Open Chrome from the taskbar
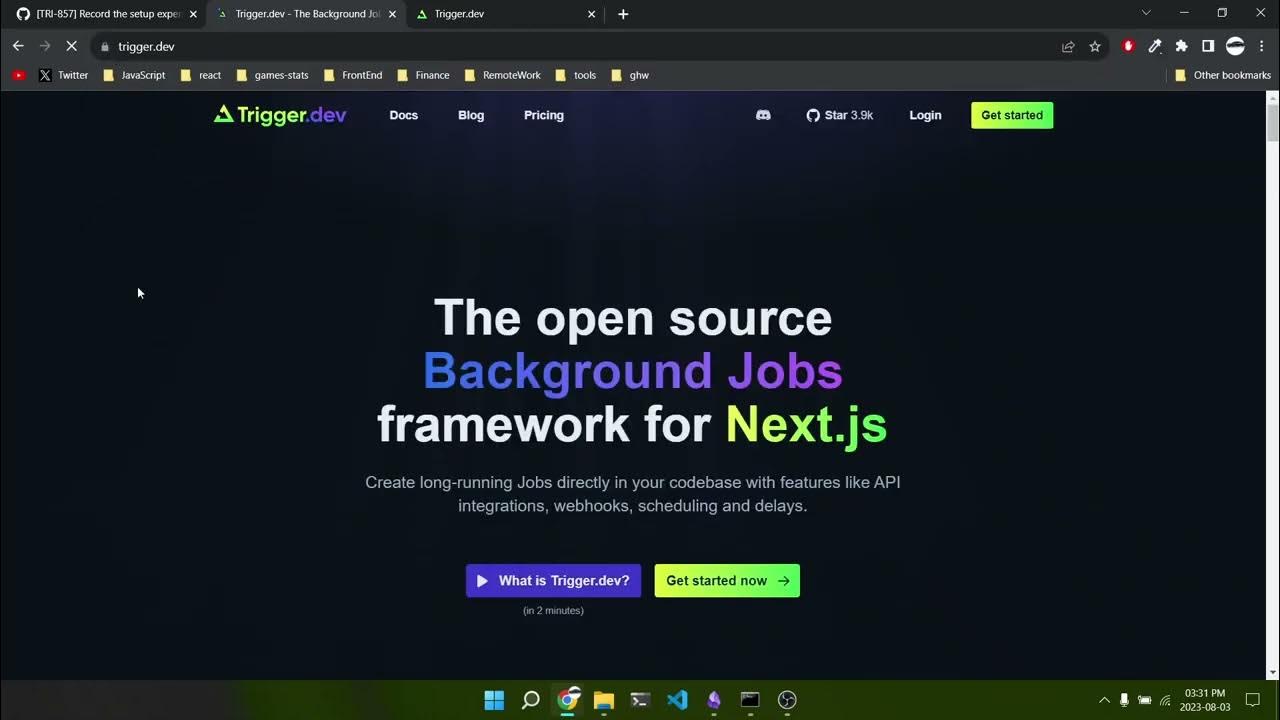 pyautogui.click(x=568, y=700)
